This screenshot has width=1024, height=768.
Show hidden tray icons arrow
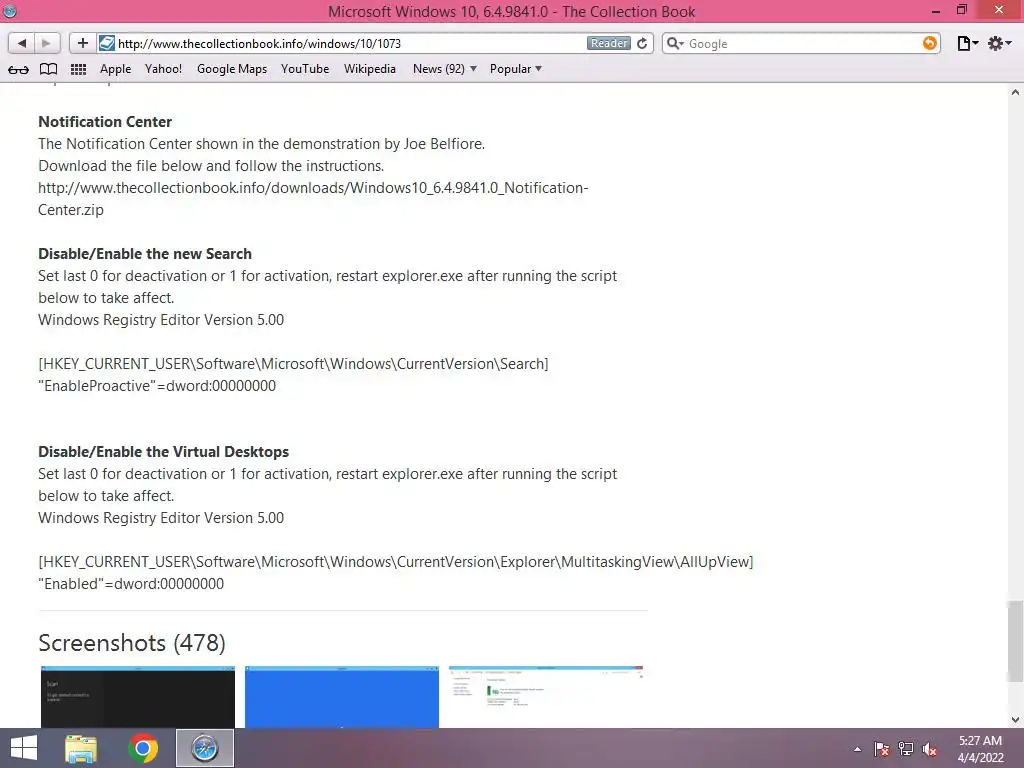[857, 750]
